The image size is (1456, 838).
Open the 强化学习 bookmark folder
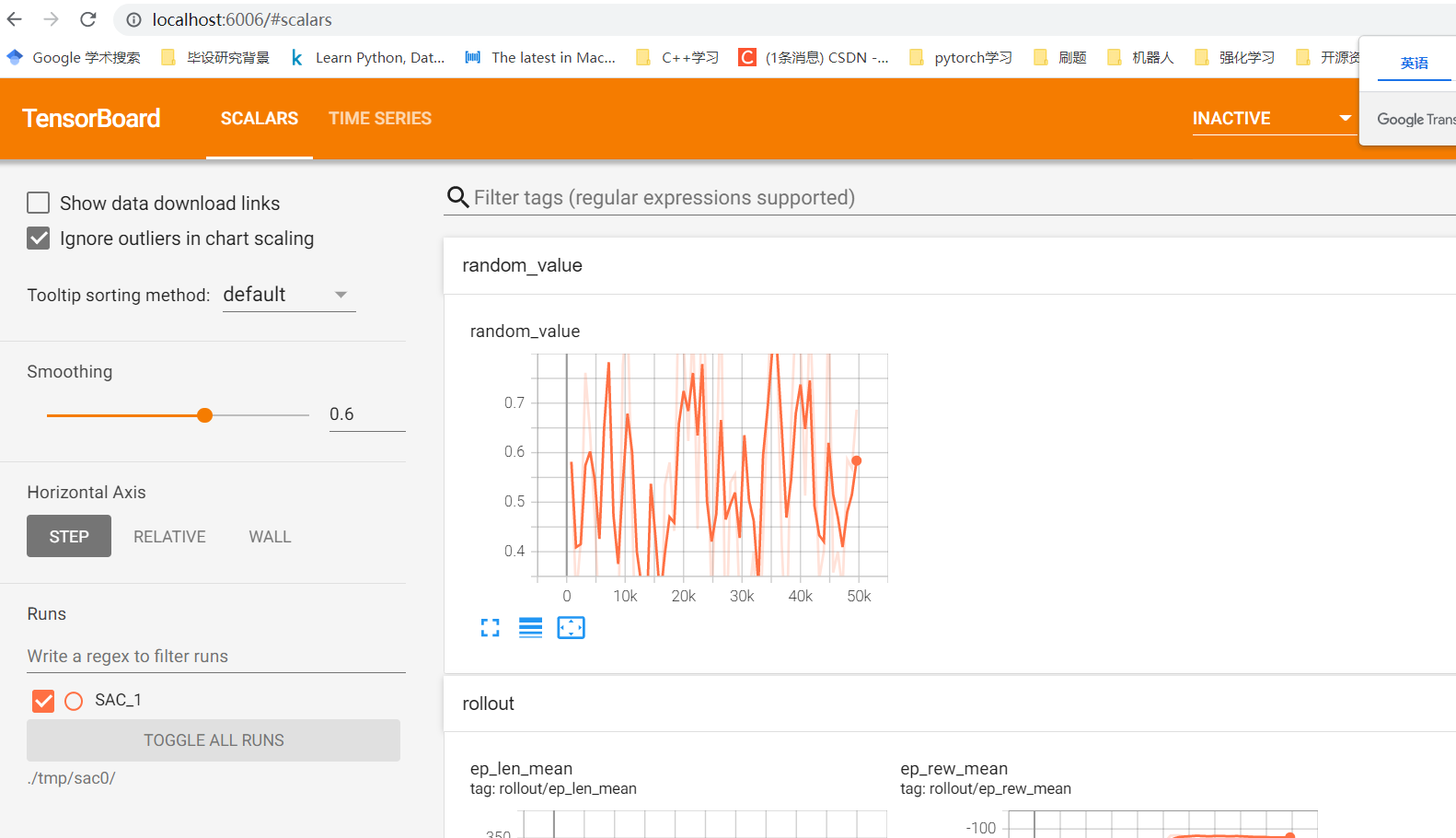1234,57
